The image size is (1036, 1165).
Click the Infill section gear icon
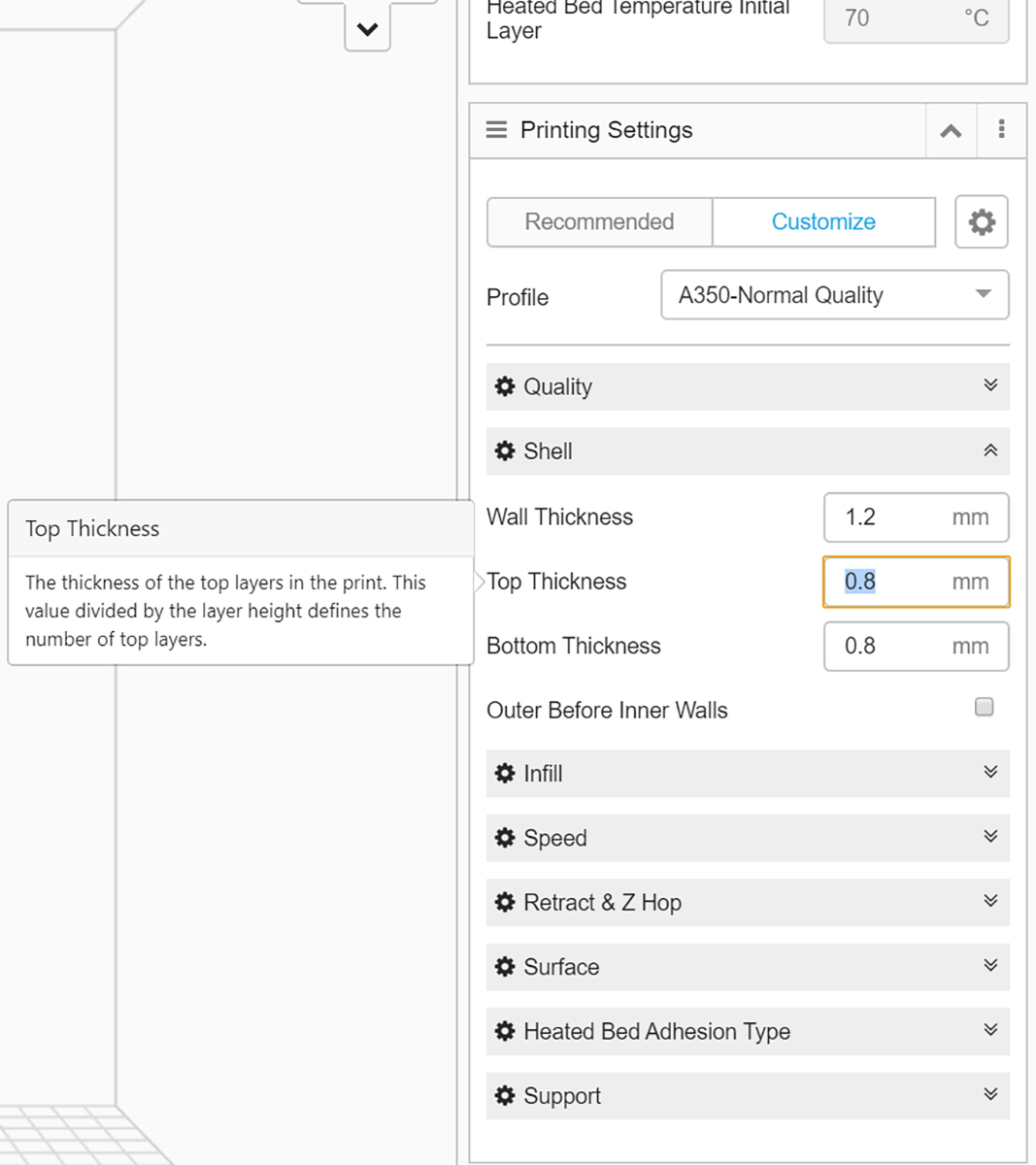click(x=505, y=773)
